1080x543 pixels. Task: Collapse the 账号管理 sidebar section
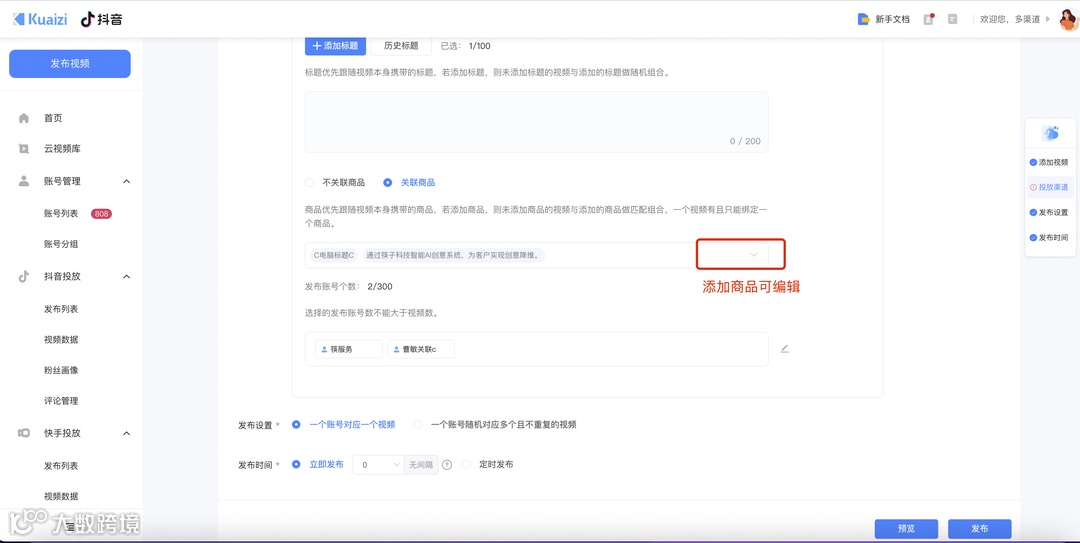(127, 181)
